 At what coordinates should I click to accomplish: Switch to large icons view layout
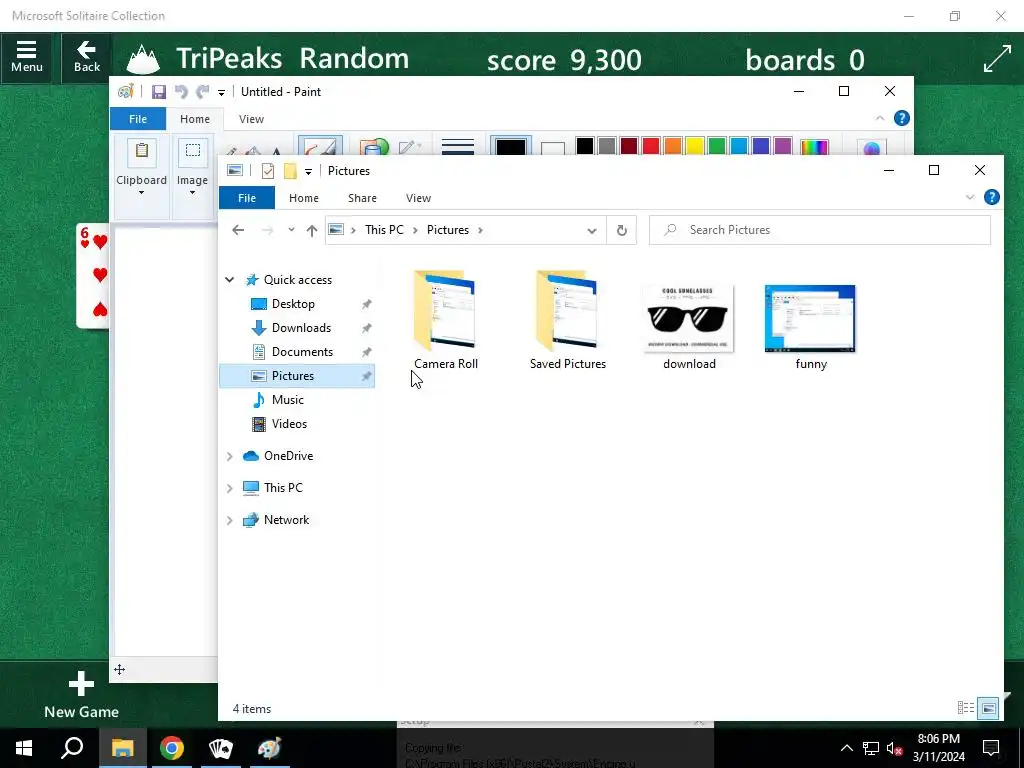(x=988, y=708)
